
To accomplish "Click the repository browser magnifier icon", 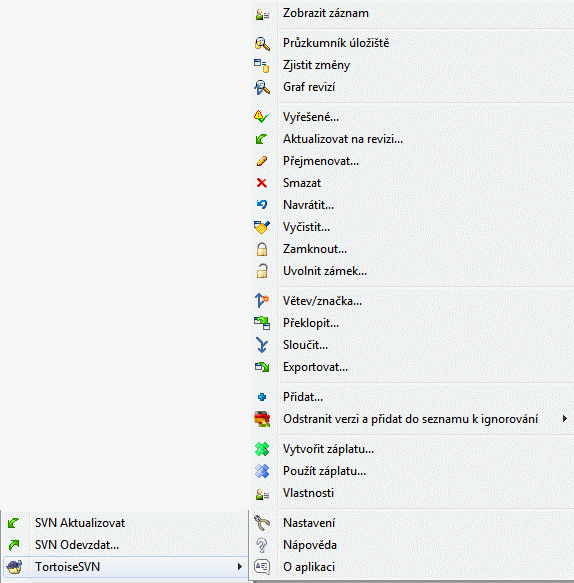I will point(262,44).
